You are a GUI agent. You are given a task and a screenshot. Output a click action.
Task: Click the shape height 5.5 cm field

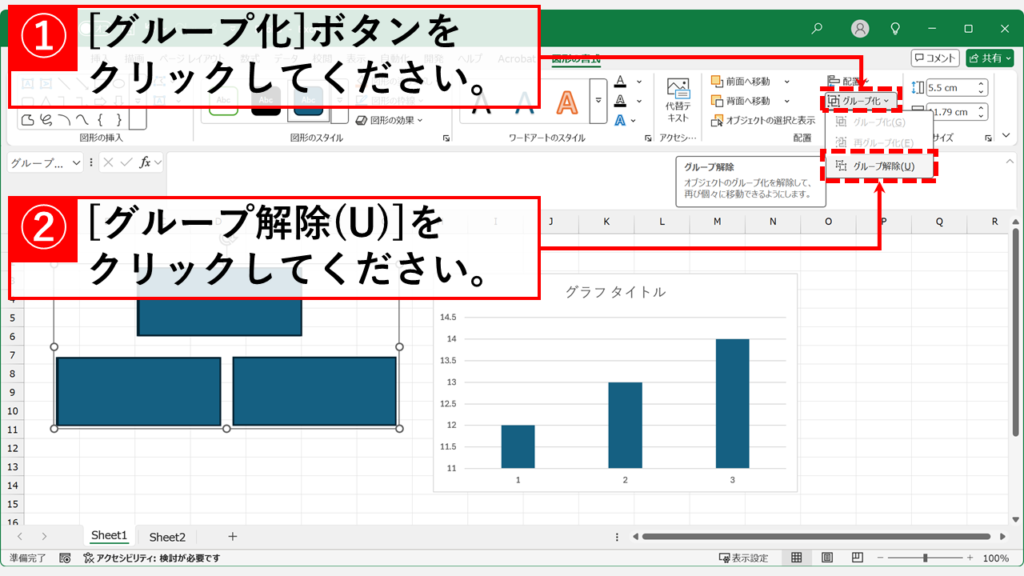coord(950,88)
